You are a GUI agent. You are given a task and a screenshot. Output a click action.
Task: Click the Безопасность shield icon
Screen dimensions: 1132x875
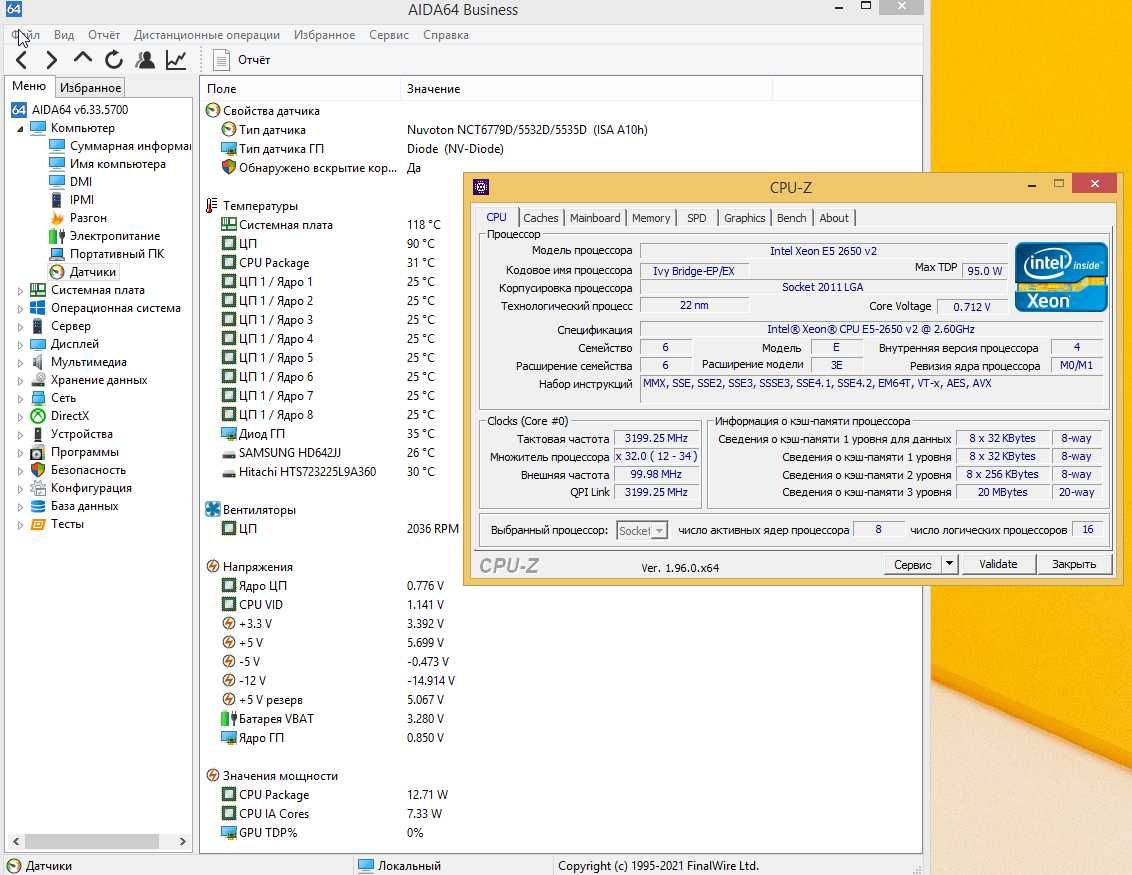tap(38, 470)
